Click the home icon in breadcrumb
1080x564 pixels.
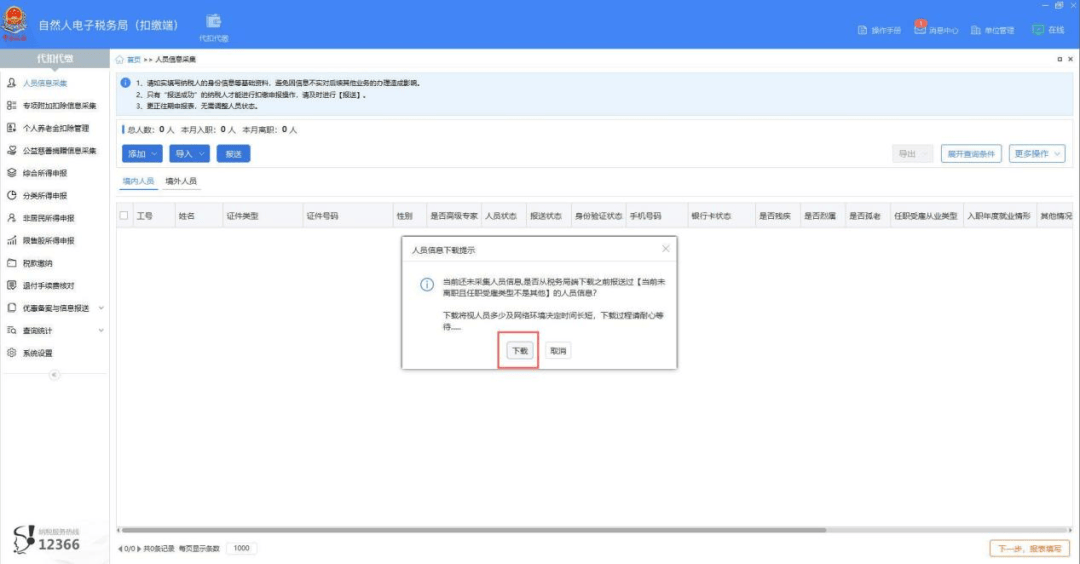click(x=121, y=60)
